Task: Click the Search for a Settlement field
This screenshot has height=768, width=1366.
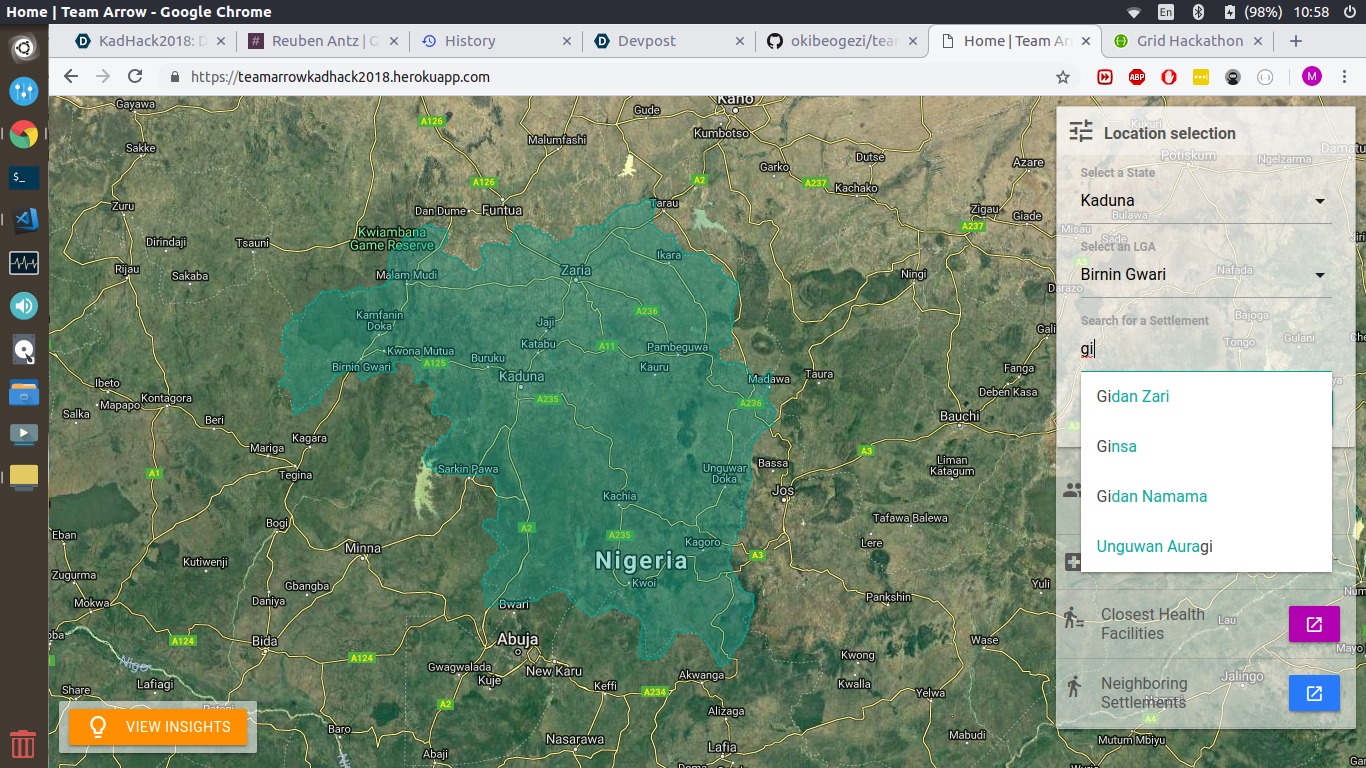Action: tap(1205, 349)
